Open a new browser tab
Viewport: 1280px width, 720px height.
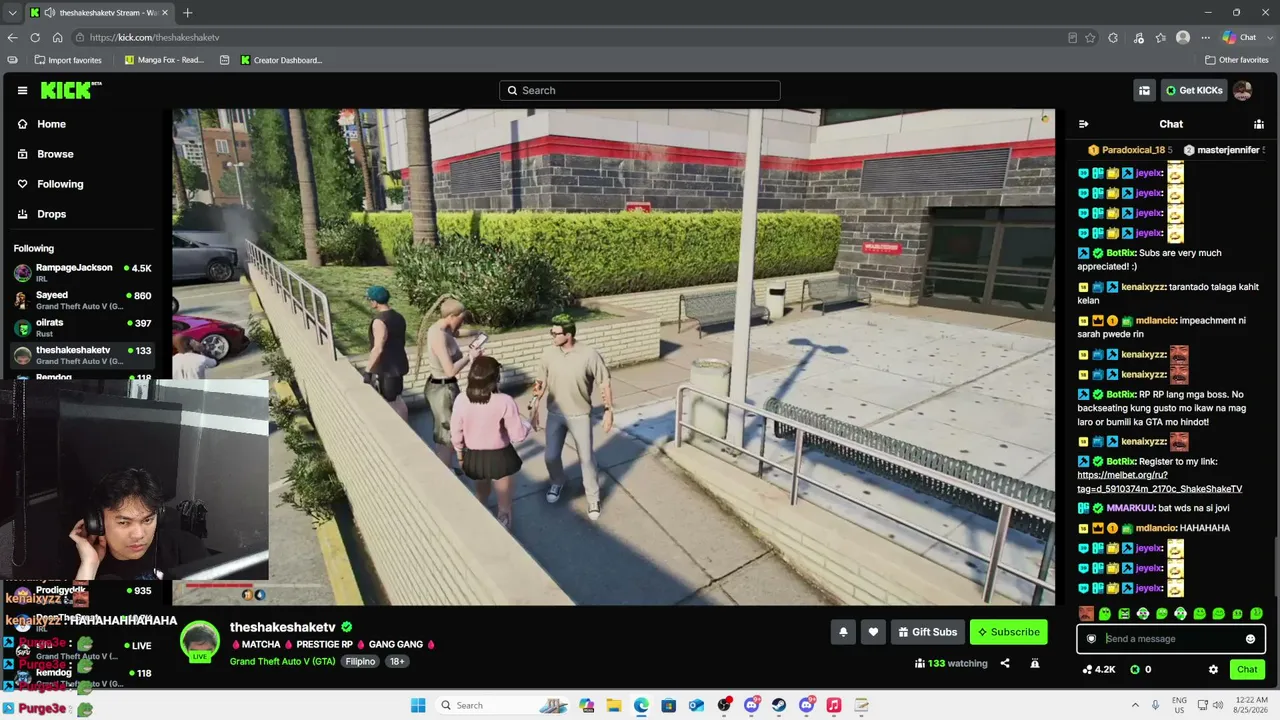point(187,13)
